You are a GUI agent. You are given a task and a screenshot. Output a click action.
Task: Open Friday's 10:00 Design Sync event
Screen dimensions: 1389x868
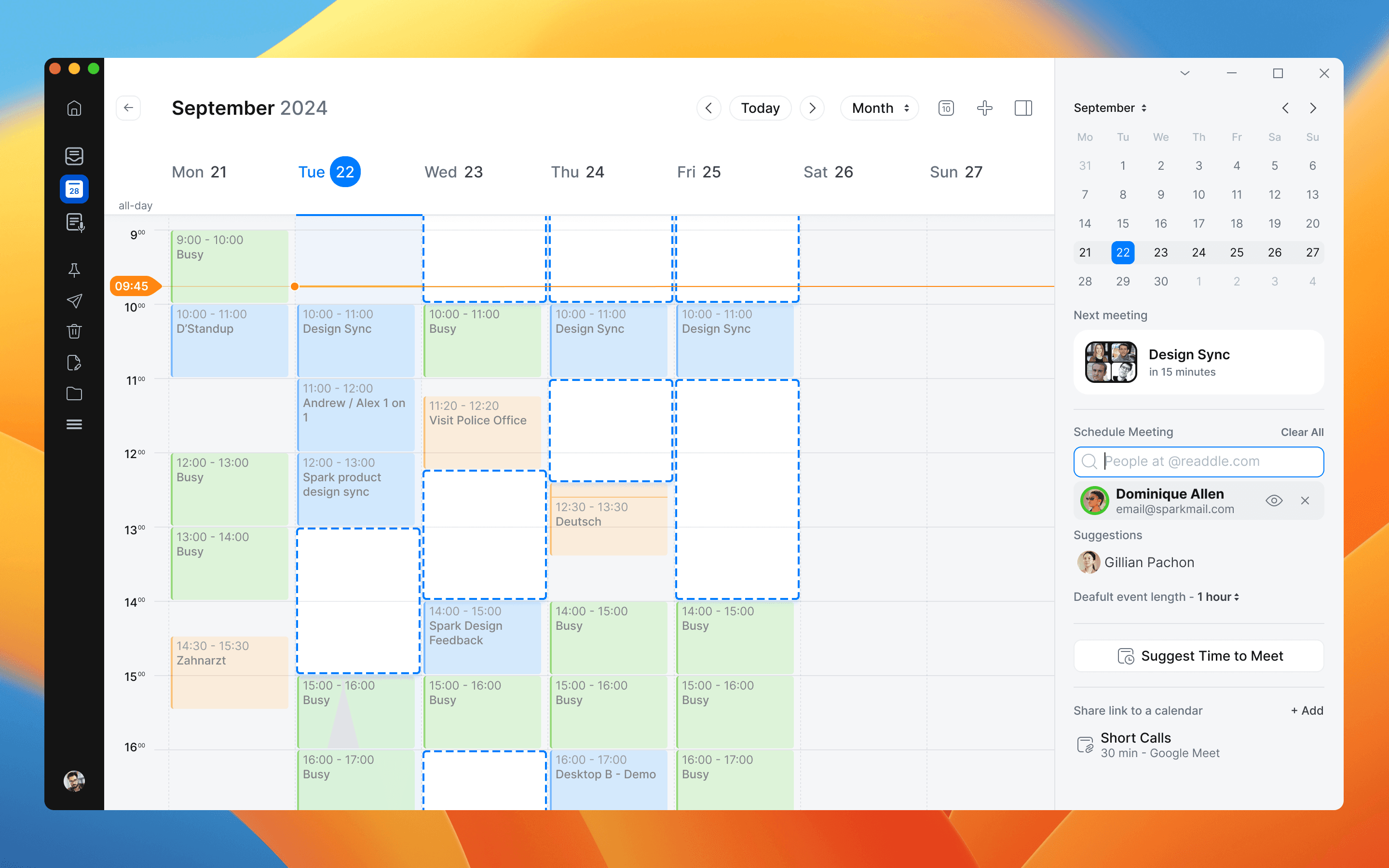click(x=735, y=341)
